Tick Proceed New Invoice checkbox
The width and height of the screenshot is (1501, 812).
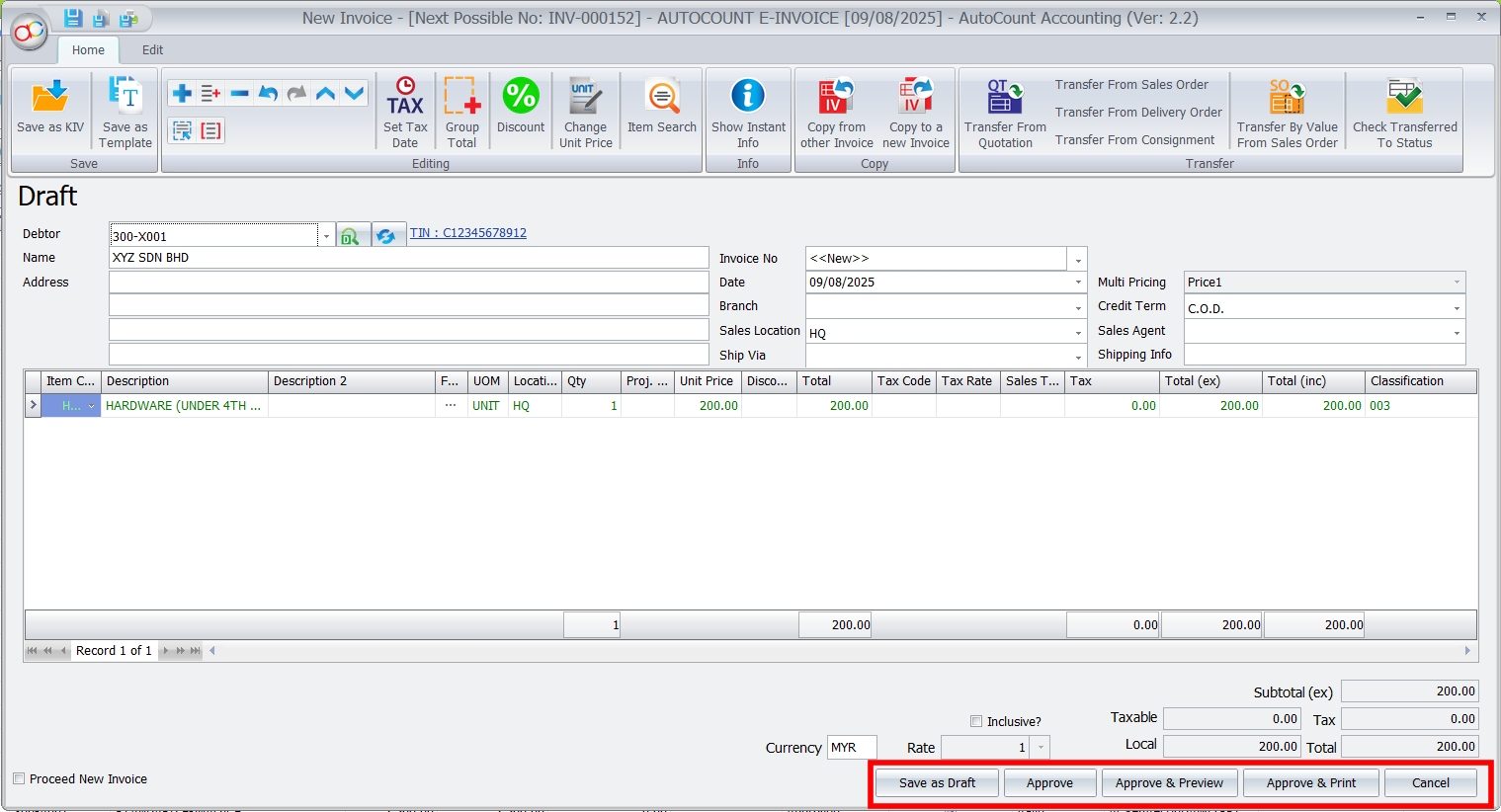[x=19, y=778]
